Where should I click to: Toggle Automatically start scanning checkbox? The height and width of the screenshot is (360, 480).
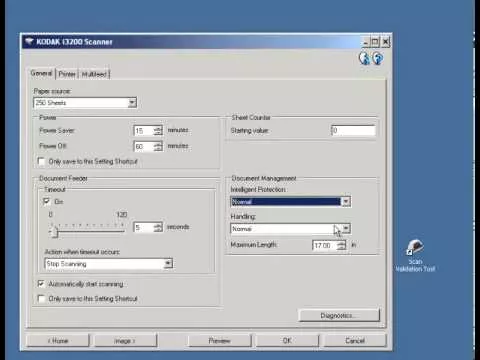tap(41, 284)
